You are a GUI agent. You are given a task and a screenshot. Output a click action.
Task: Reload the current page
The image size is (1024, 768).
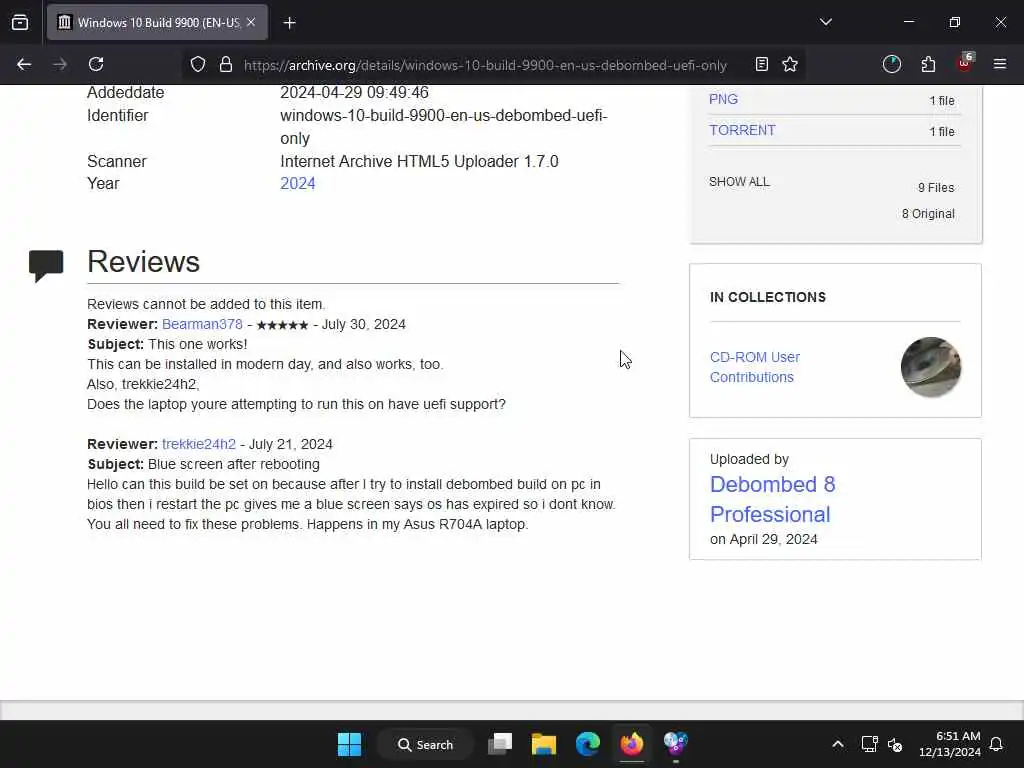(96, 64)
